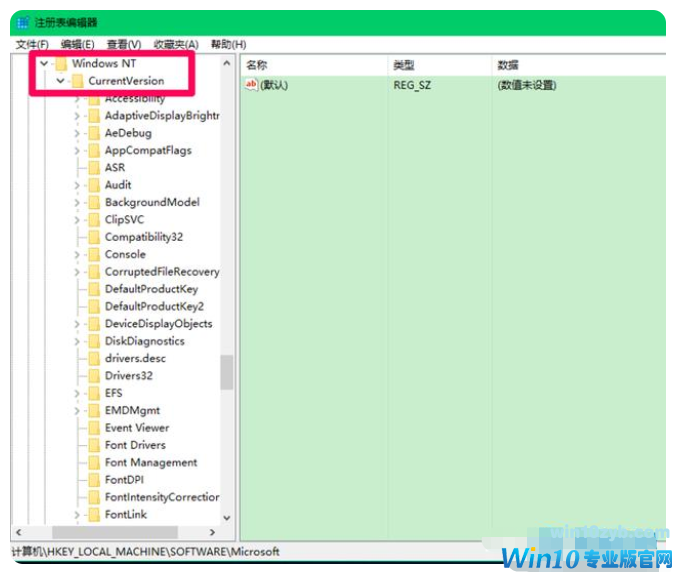Expand the AeDebug key
The width and height of the screenshot is (678, 572).
tap(77, 133)
